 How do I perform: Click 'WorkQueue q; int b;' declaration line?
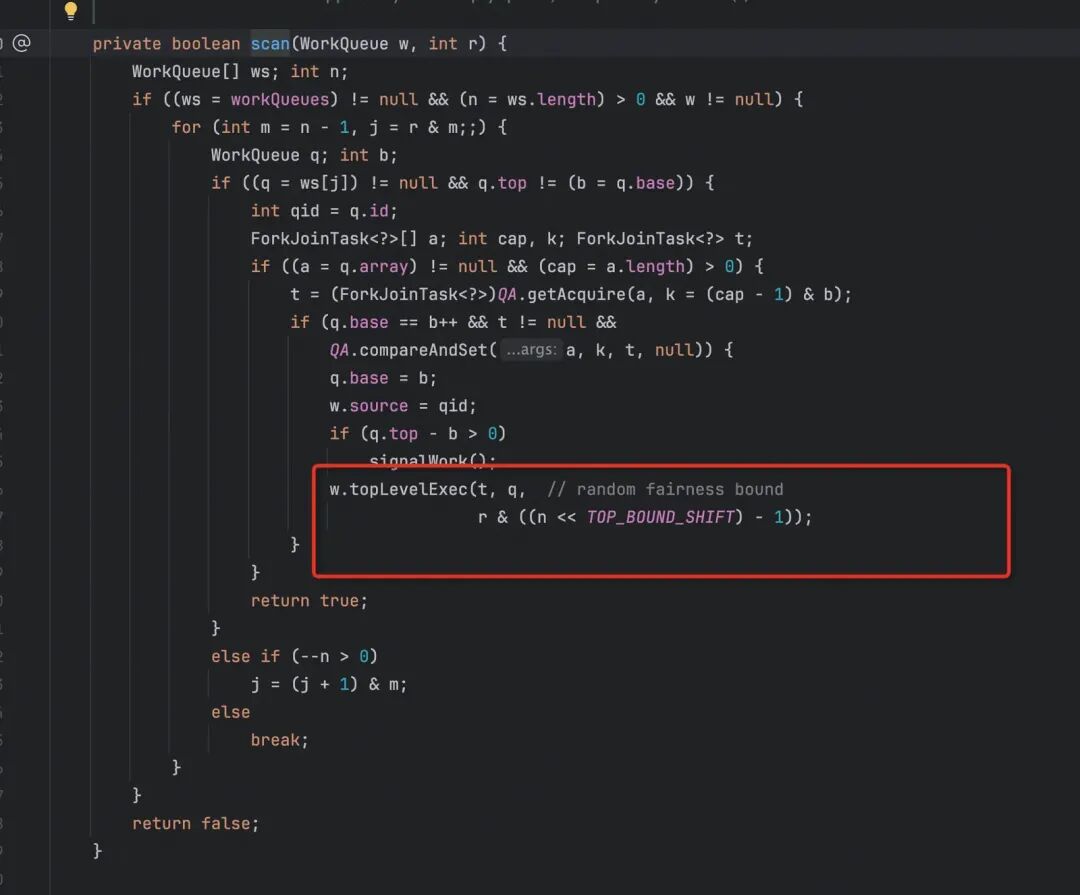304,155
